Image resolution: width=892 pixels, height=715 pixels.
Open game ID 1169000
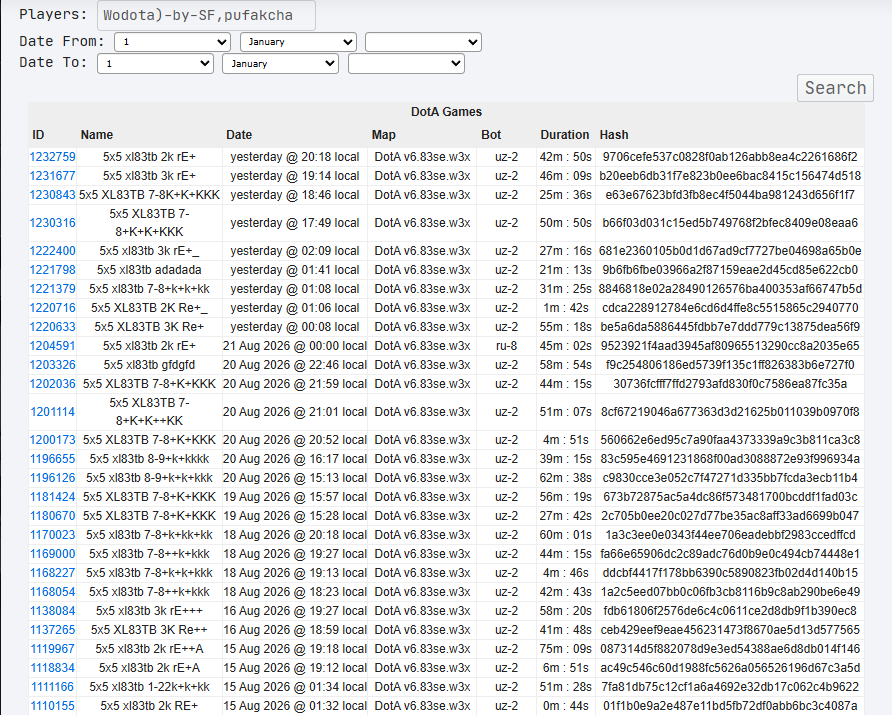coord(52,554)
